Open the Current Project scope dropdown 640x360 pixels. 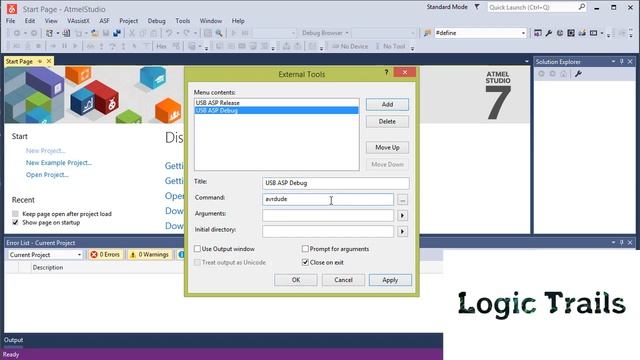click(x=79, y=255)
